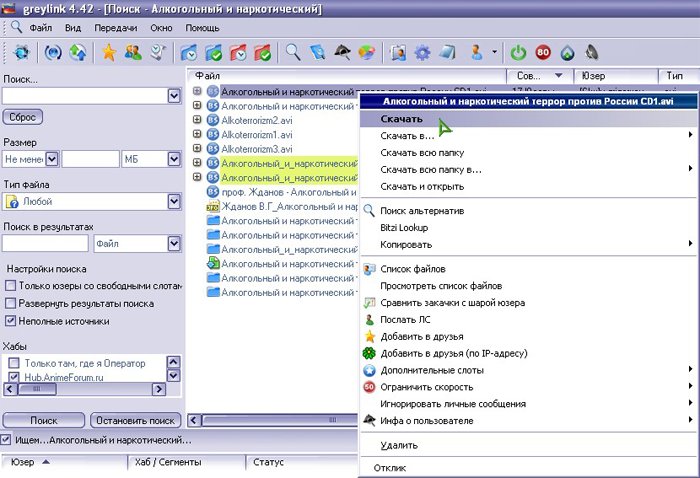
Task: Open settings gear icon in toolbar
Action: 422,53
